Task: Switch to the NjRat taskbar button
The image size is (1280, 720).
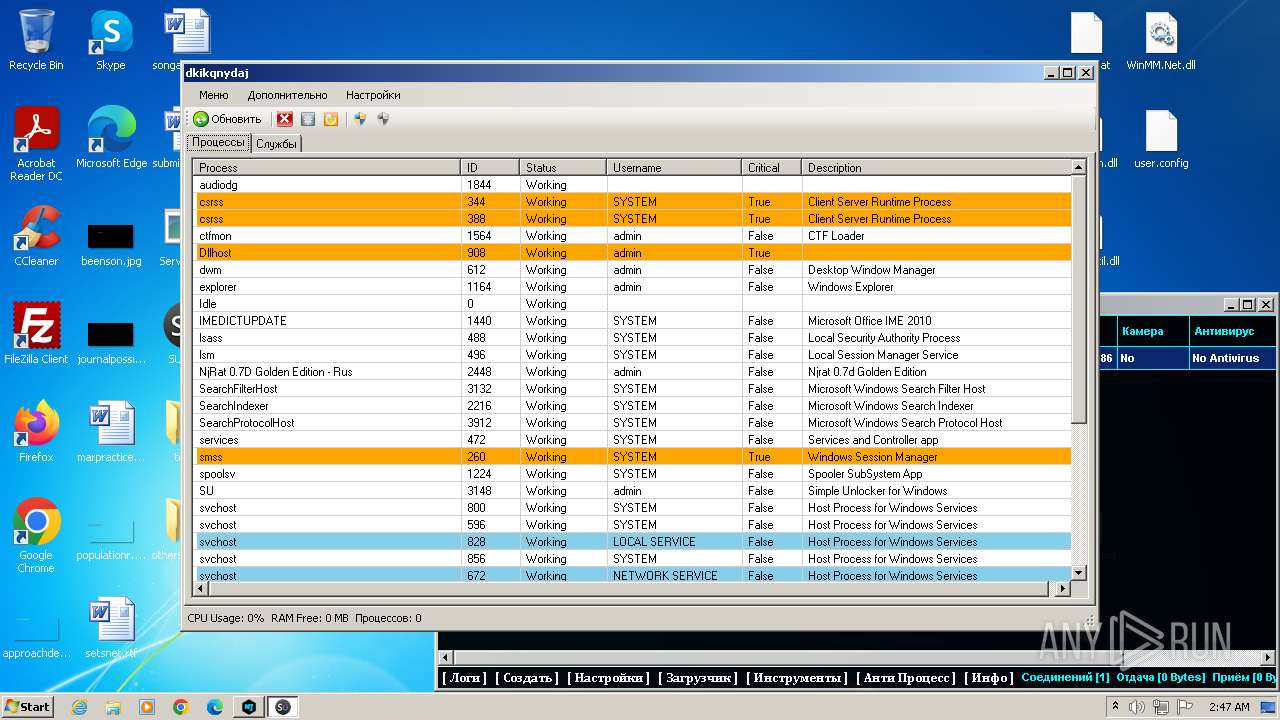Action: (x=249, y=707)
